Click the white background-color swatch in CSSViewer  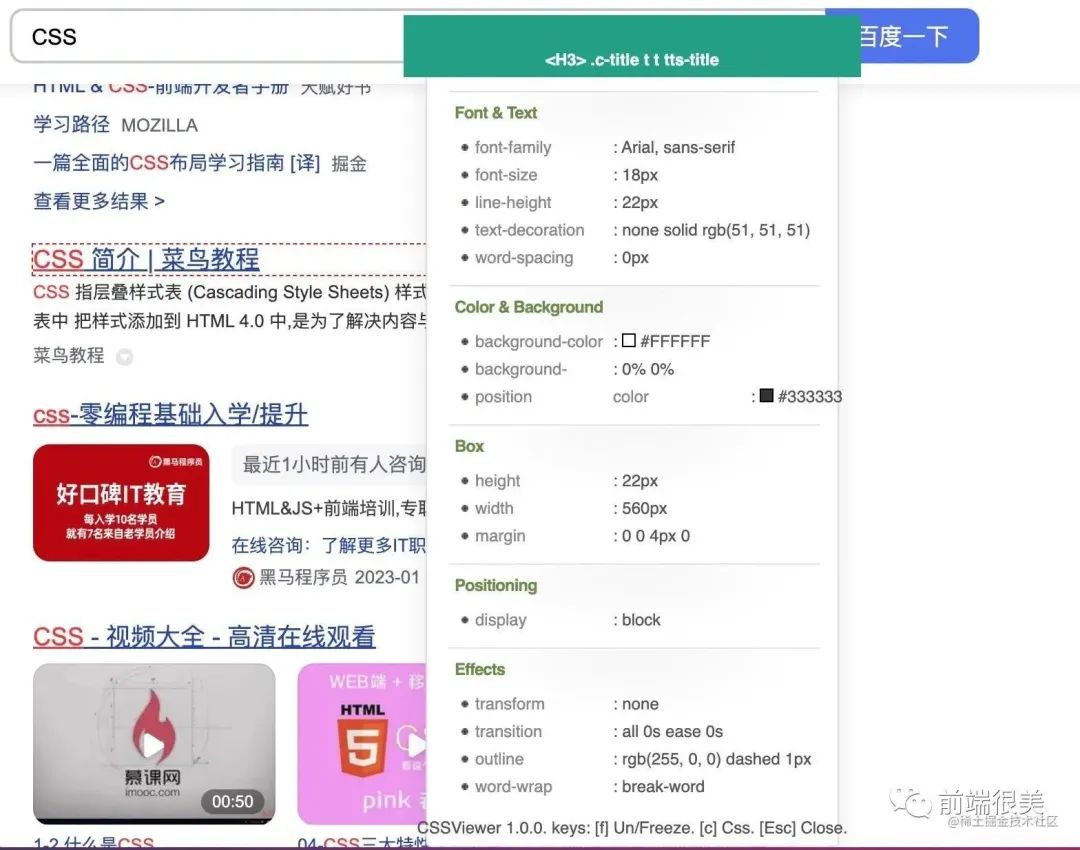click(x=628, y=341)
